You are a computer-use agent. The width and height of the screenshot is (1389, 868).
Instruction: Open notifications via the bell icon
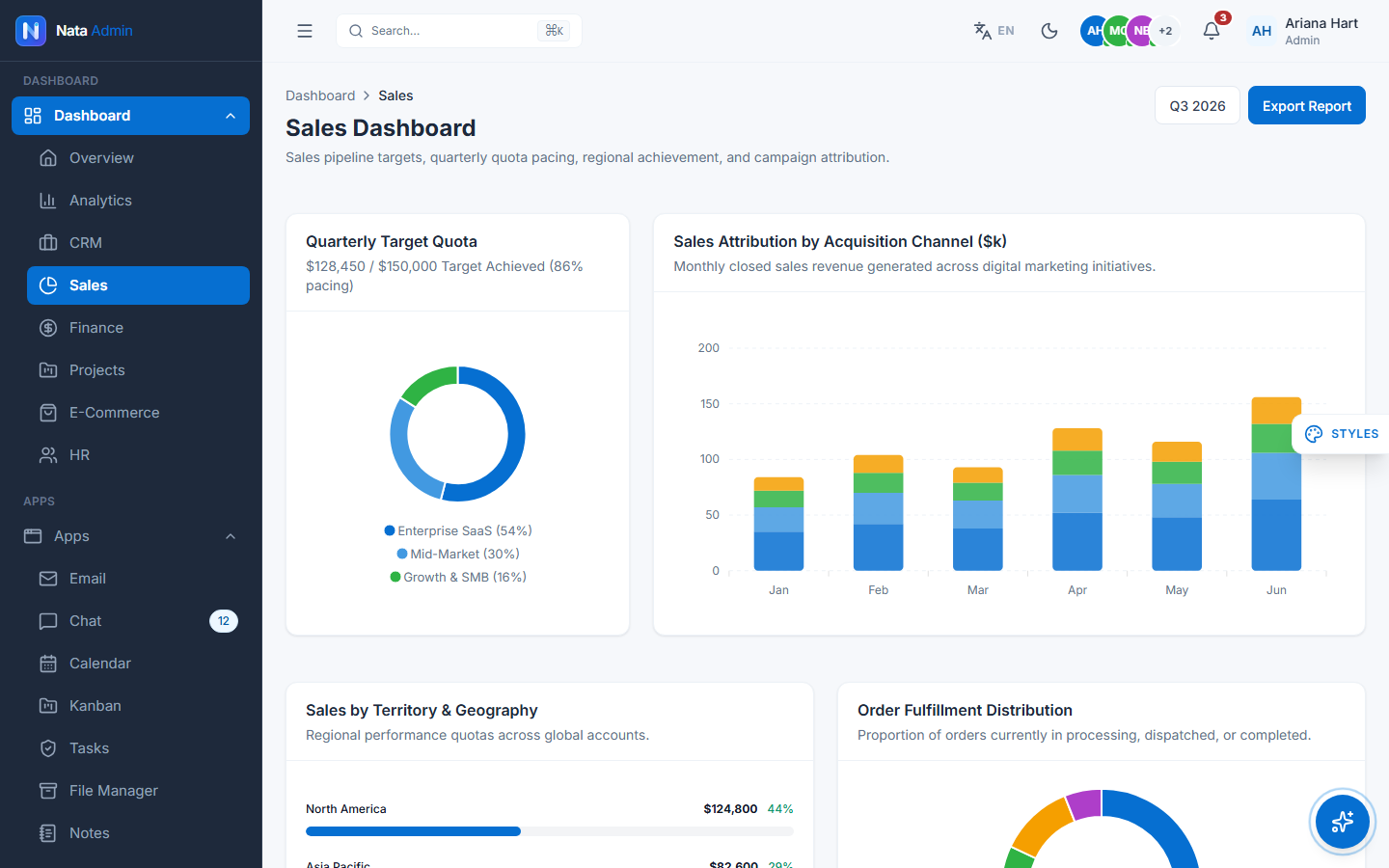(1212, 31)
